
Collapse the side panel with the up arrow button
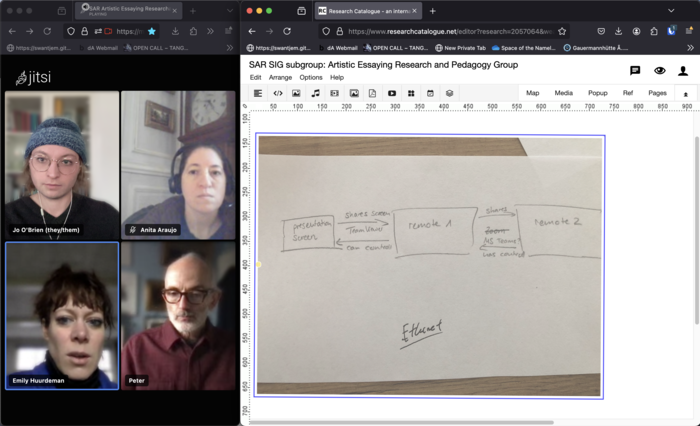(686, 93)
